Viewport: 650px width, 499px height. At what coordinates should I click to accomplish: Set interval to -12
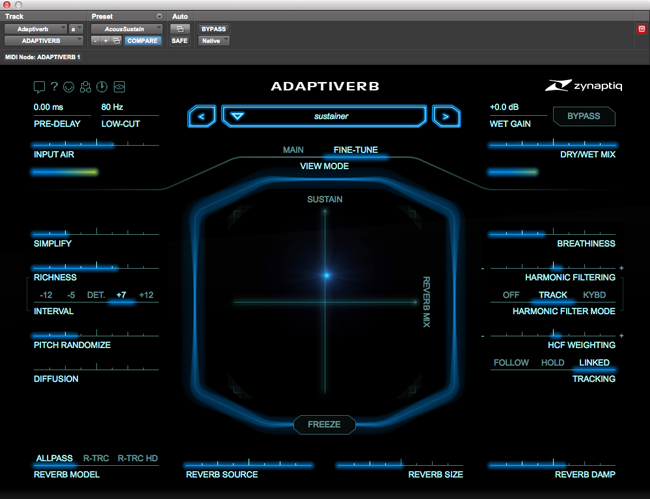click(46, 295)
